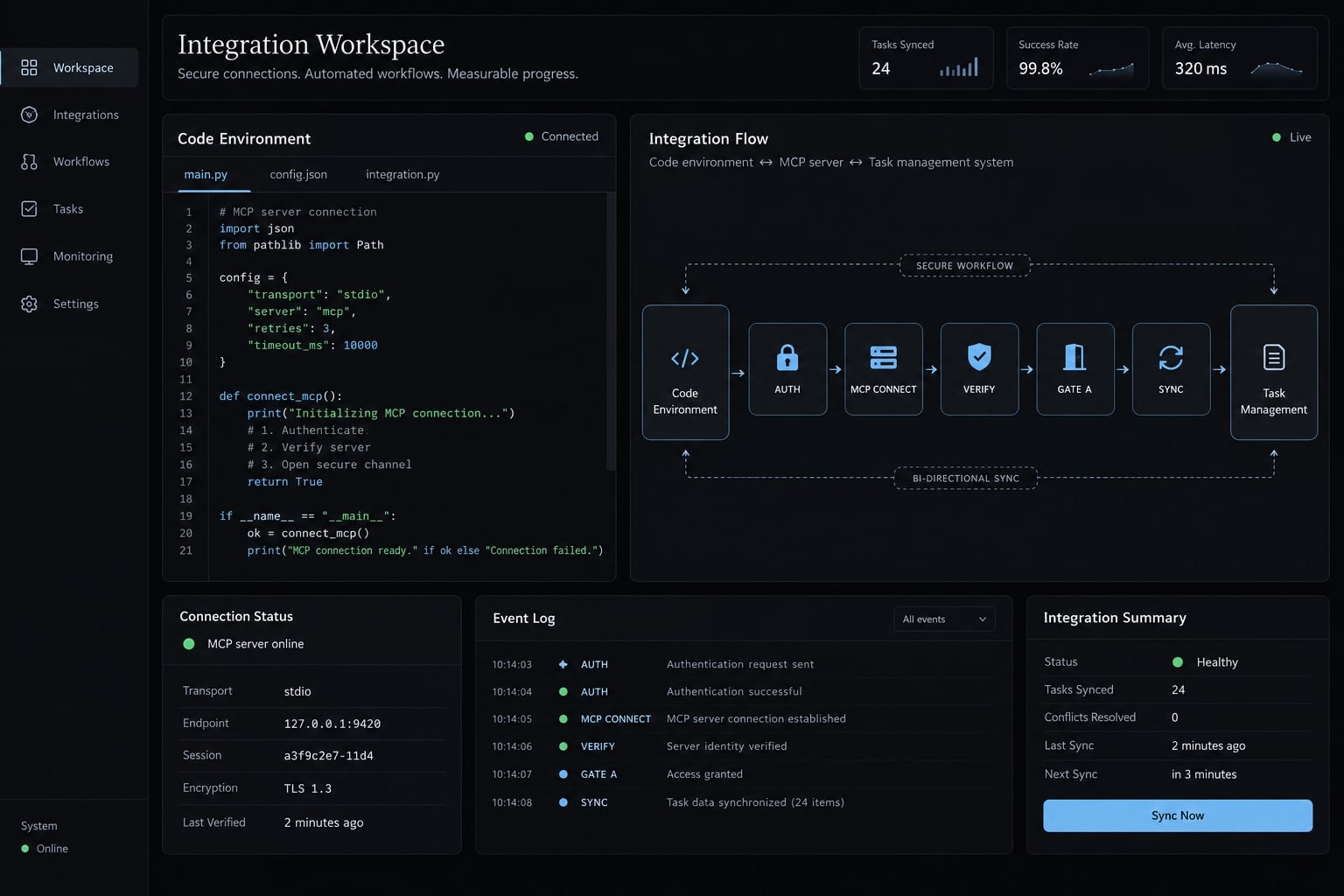Click the Tasks Synced bar chart
Image resolution: width=1344 pixels, height=896 pixels.
tap(959, 67)
